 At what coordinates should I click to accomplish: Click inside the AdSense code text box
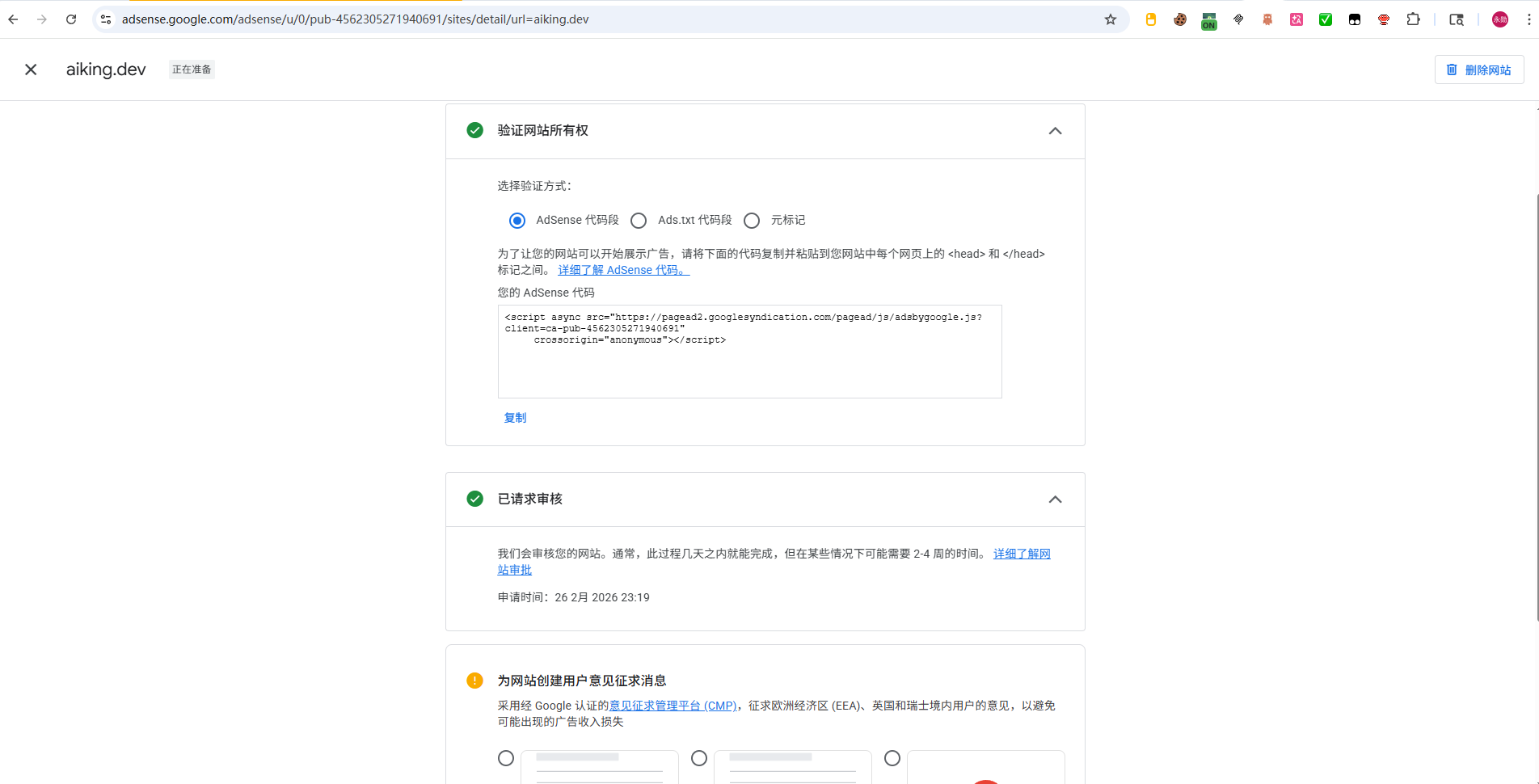[x=749, y=352]
